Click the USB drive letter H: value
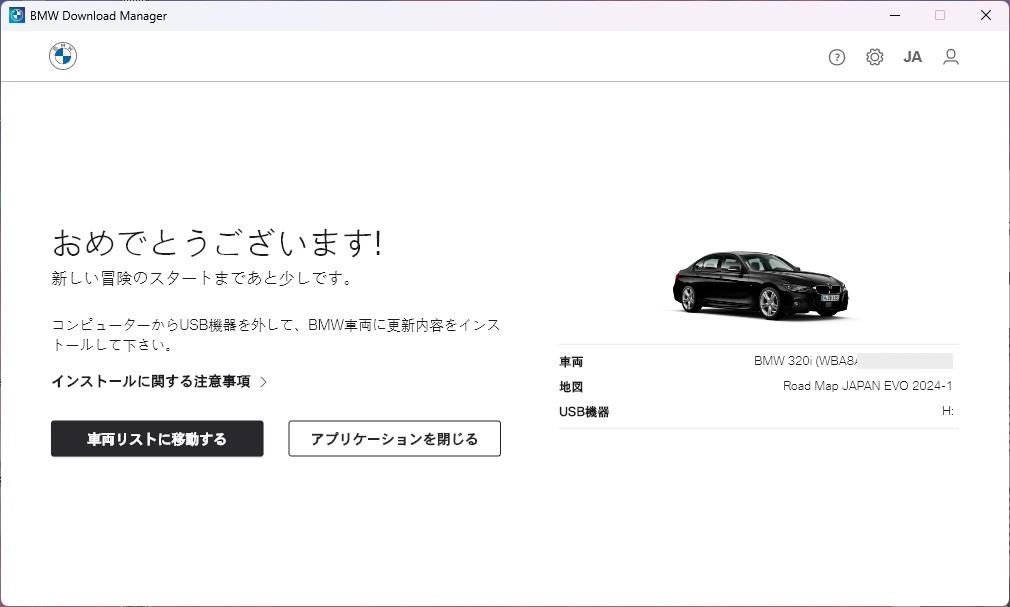Screen dimensions: 1010x607 [947, 411]
